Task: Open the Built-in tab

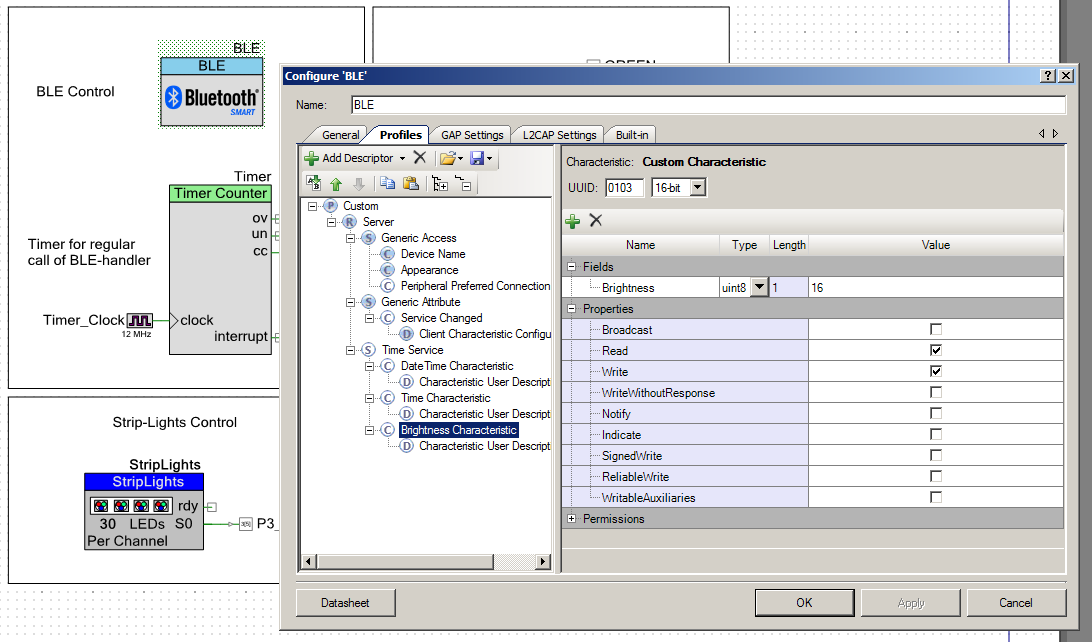Action: (632, 135)
